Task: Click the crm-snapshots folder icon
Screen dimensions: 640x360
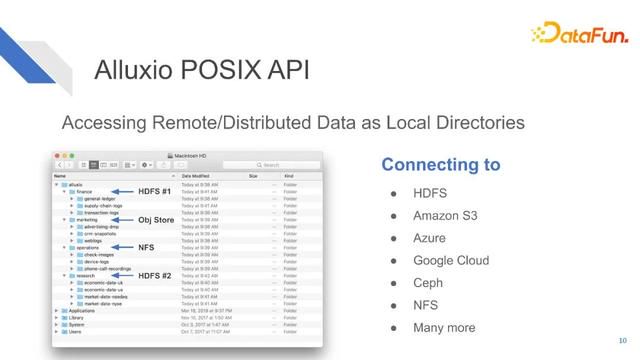Action: (80, 233)
